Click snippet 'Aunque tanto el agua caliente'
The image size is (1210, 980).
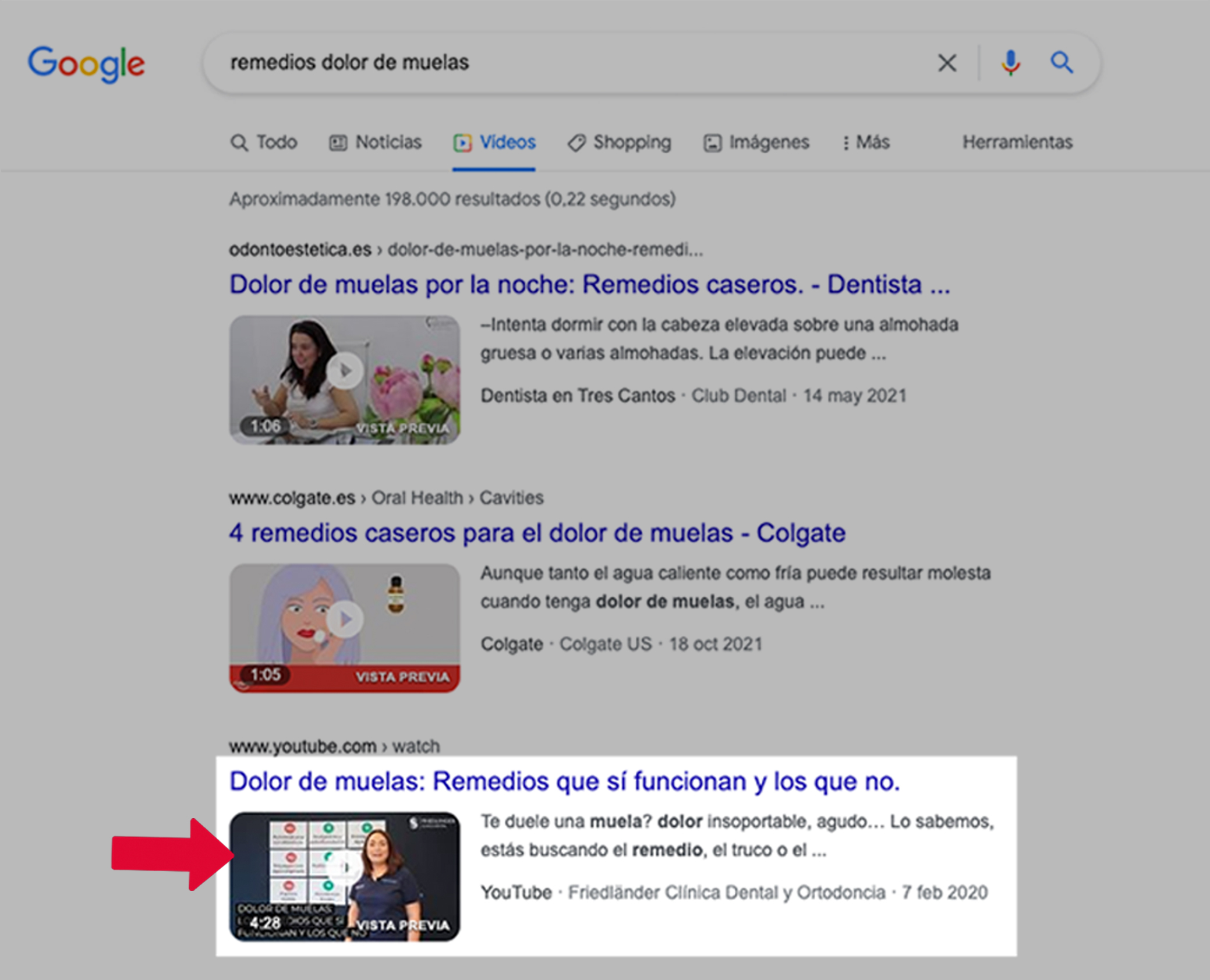click(735, 587)
